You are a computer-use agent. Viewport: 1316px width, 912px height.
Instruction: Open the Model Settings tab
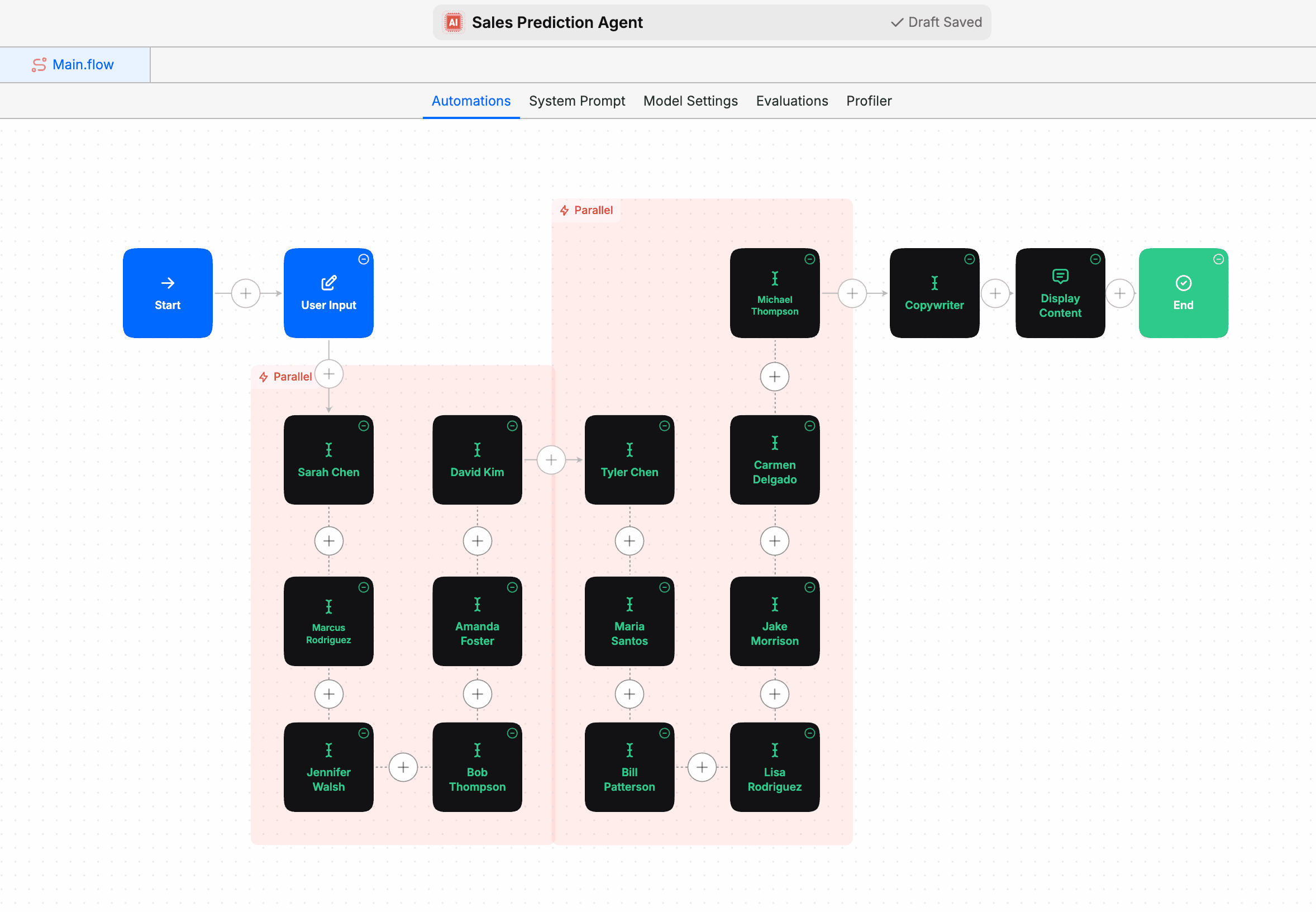pos(690,101)
